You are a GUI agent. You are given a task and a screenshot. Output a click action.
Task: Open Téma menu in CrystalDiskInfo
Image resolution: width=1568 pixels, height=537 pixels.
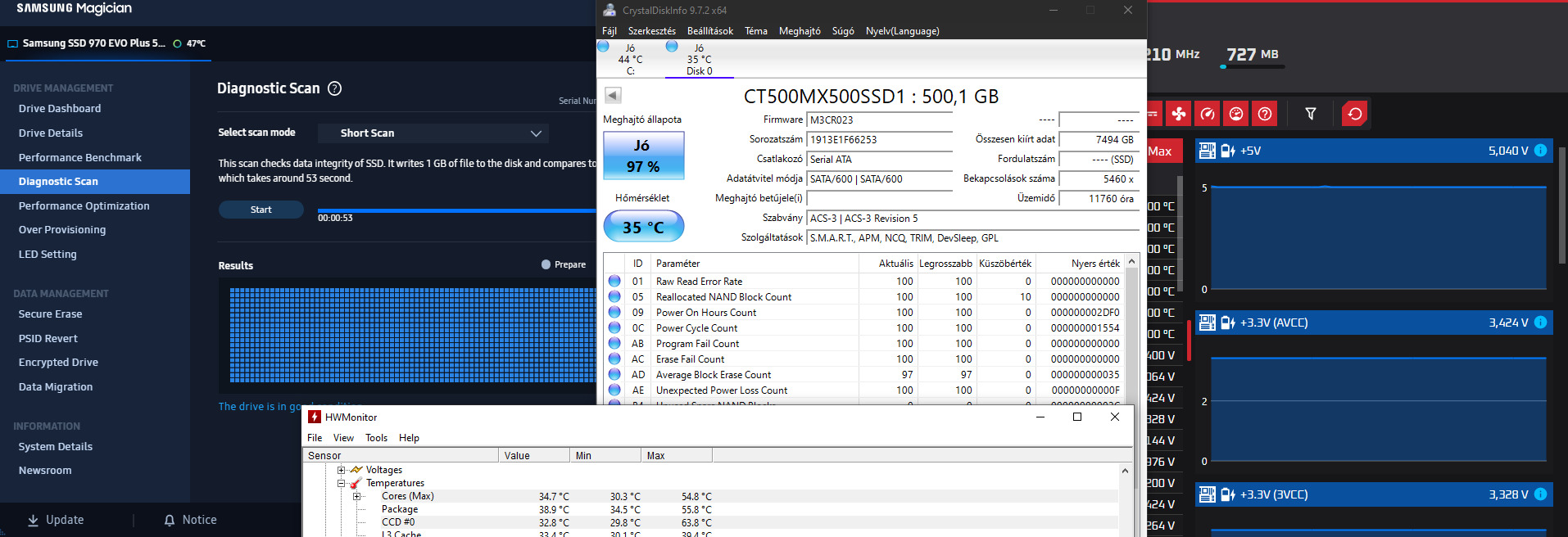(756, 31)
